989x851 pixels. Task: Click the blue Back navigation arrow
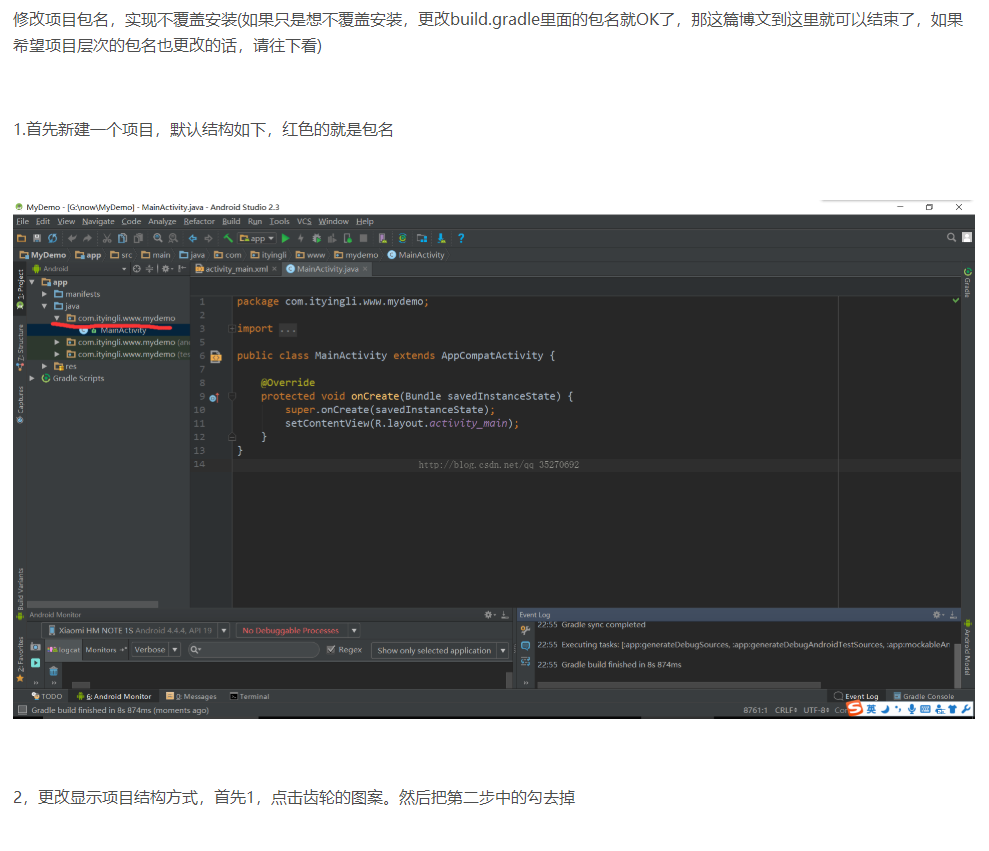click(193, 238)
